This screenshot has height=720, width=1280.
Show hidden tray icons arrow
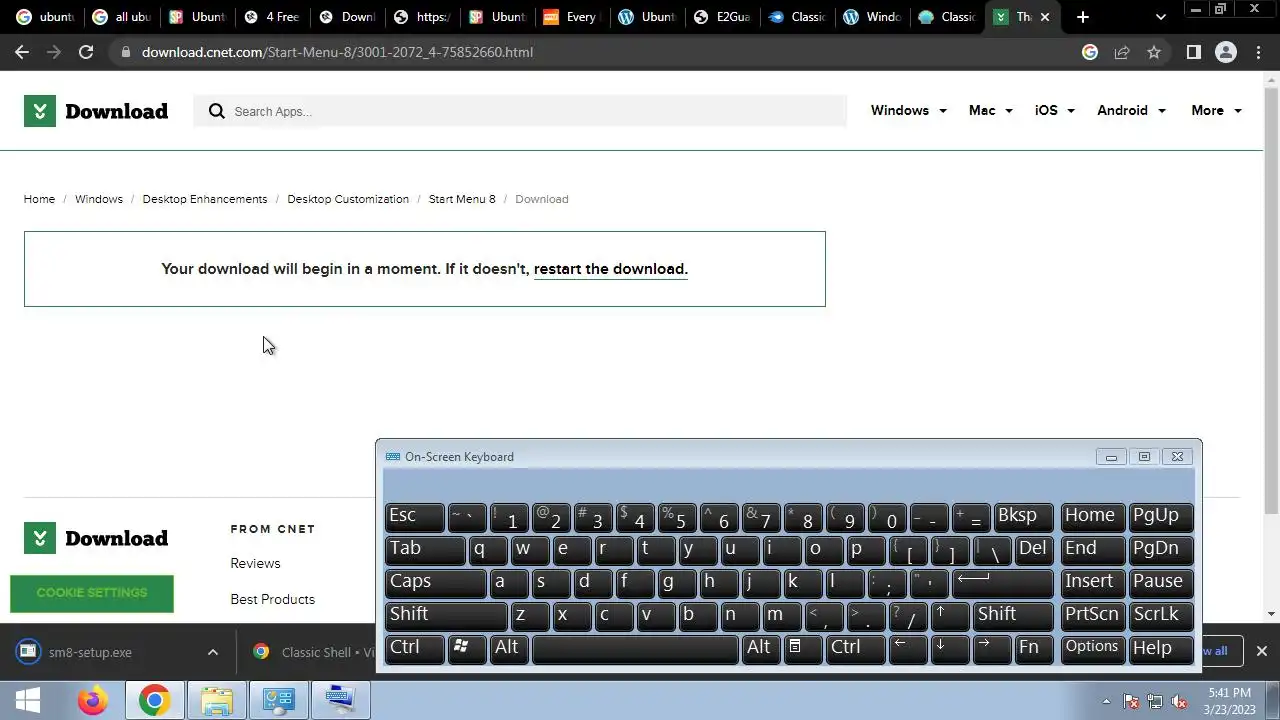tap(1106, 701)
